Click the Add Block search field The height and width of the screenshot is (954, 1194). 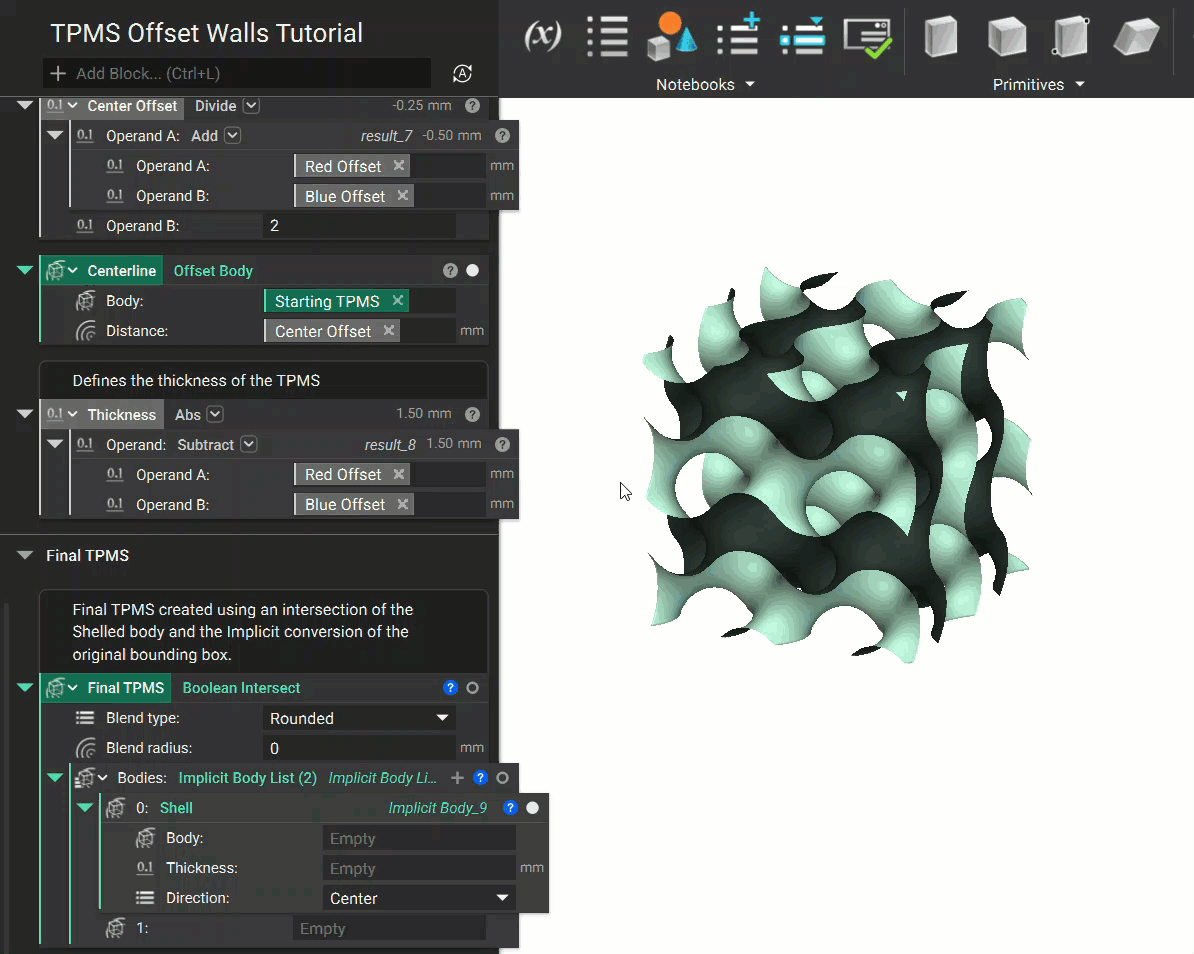237,73
